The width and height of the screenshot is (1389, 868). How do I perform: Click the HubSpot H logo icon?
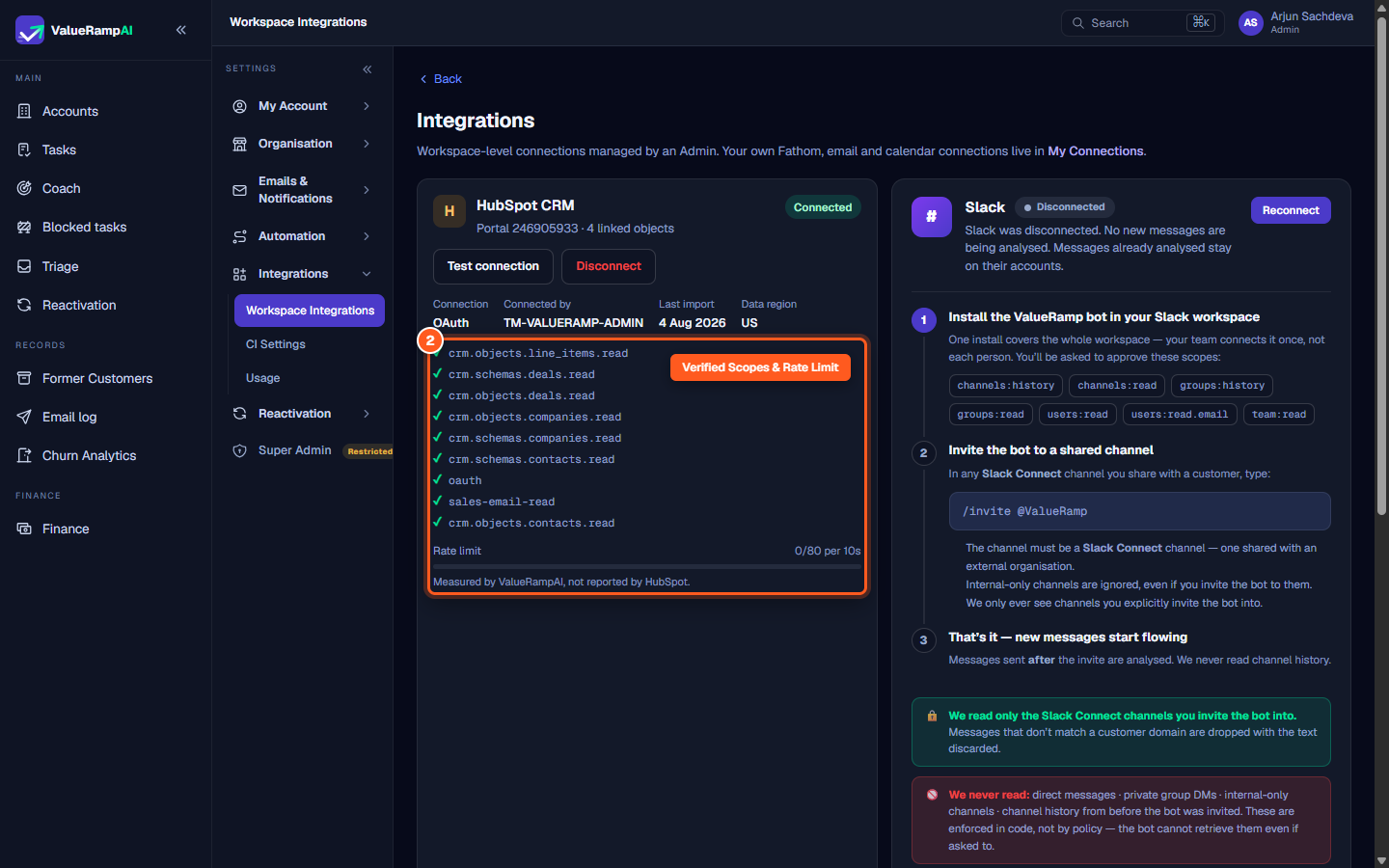pos(449,211)
